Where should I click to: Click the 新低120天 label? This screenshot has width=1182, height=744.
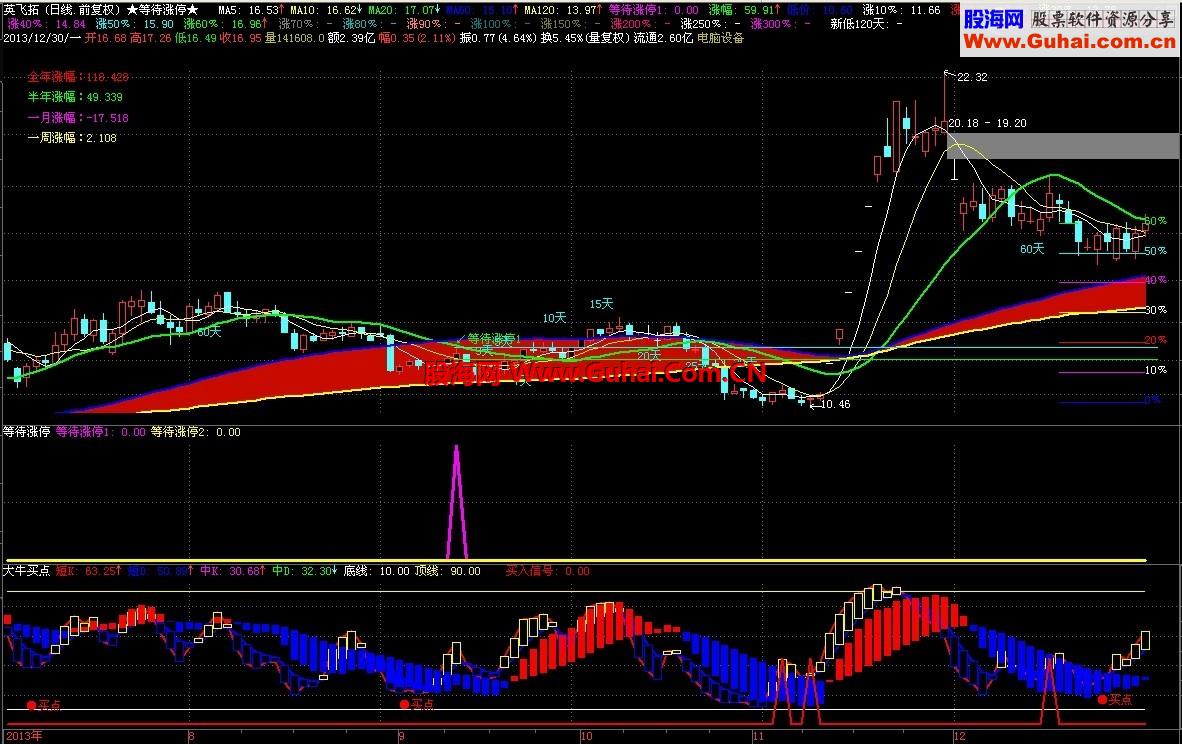(866, 24)
